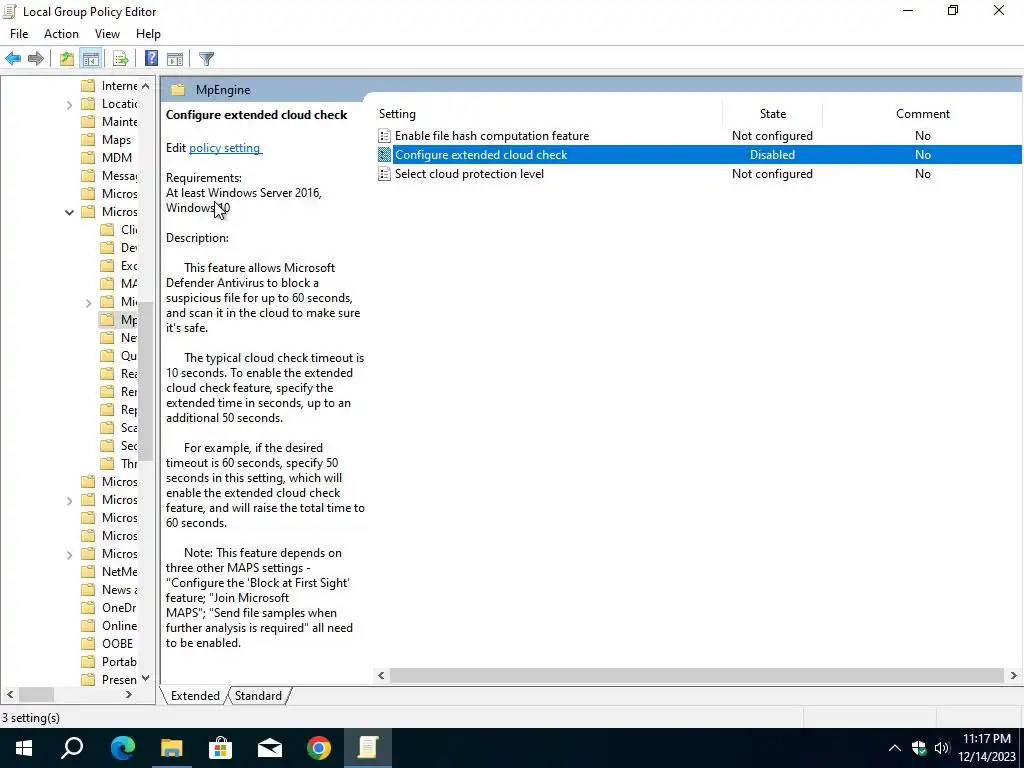
Task: Open the Help menu
Action: [x=148, y=34]
